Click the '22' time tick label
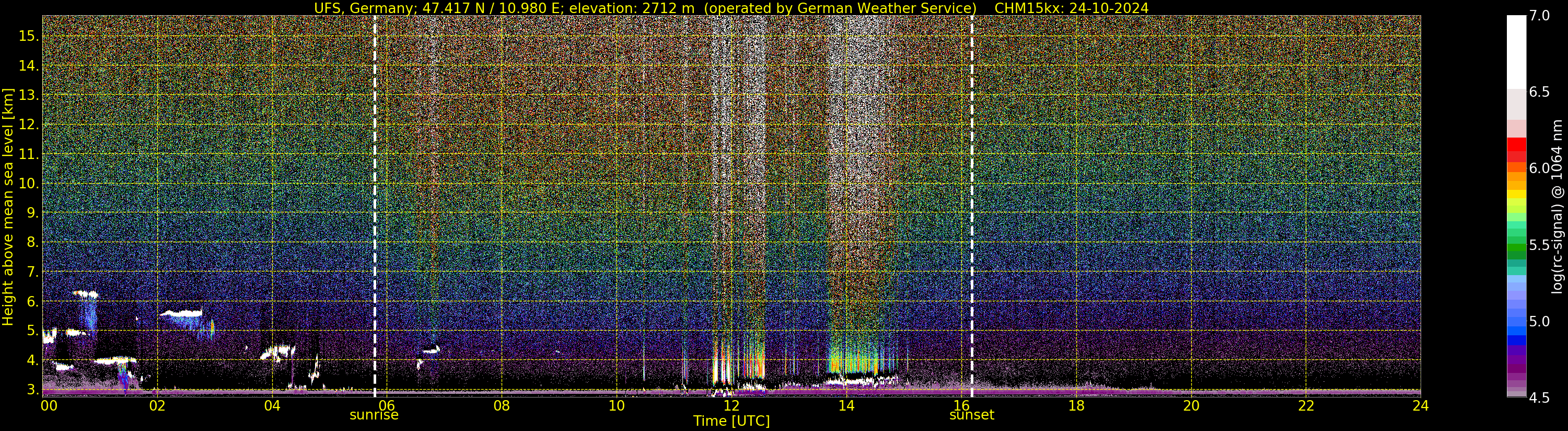The image size is (1568, 431). point(1306,405)
